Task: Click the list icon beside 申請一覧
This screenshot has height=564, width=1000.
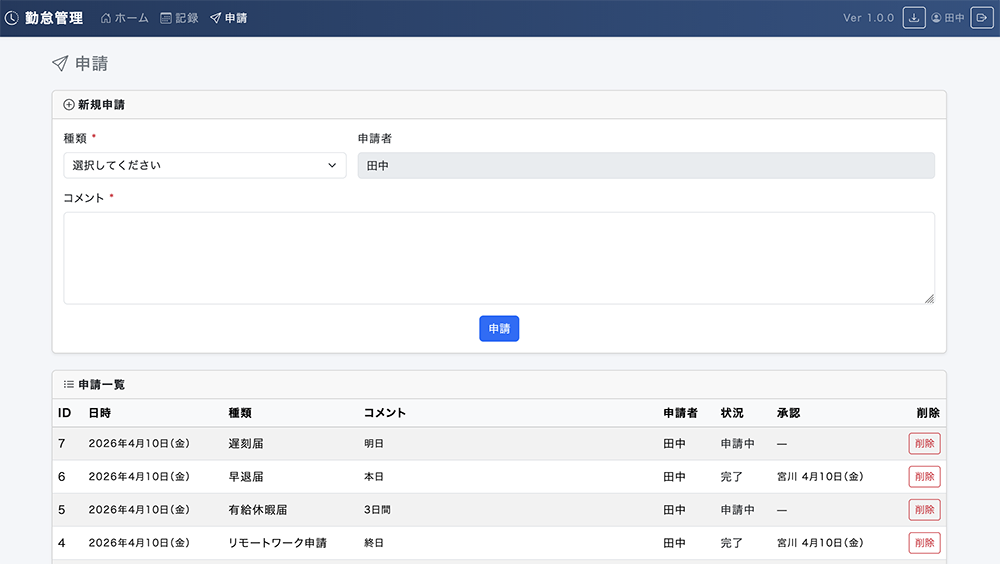Action: pos(69,384)
